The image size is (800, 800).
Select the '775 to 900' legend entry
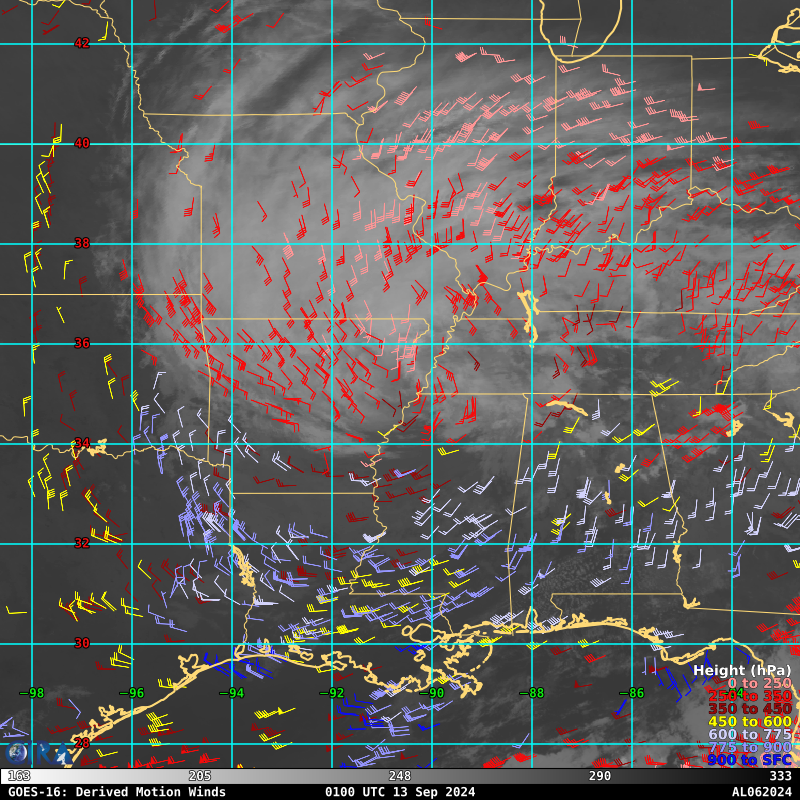[x=750, y=747]
